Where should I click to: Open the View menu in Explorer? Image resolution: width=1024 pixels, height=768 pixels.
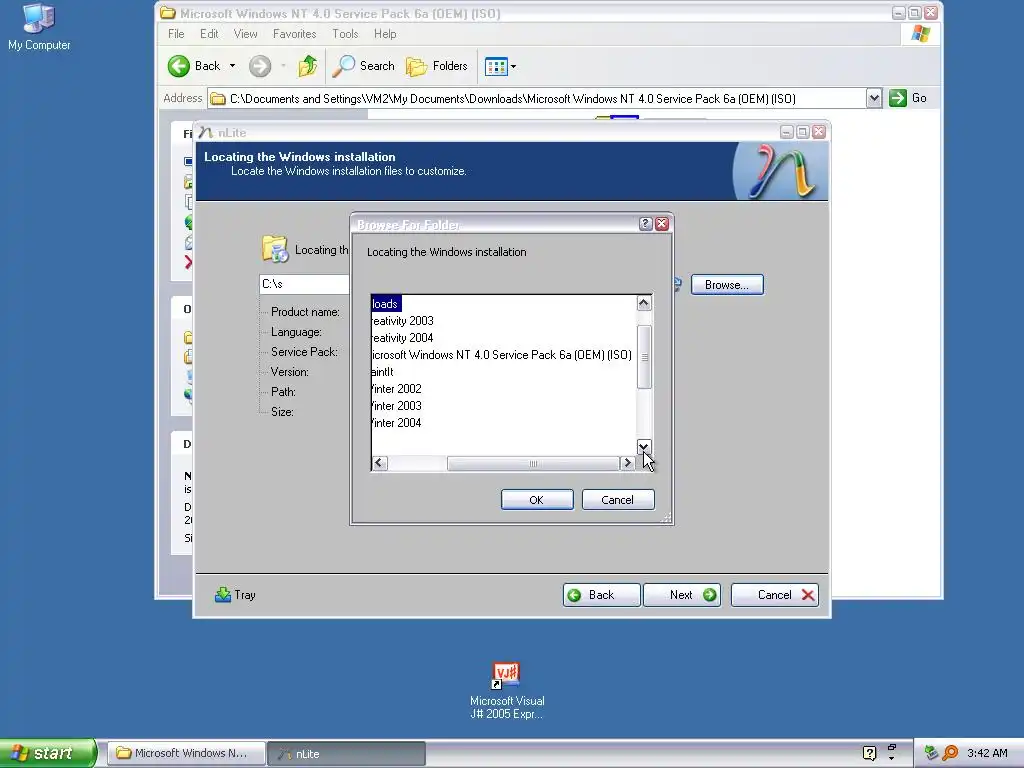[246, 34]
